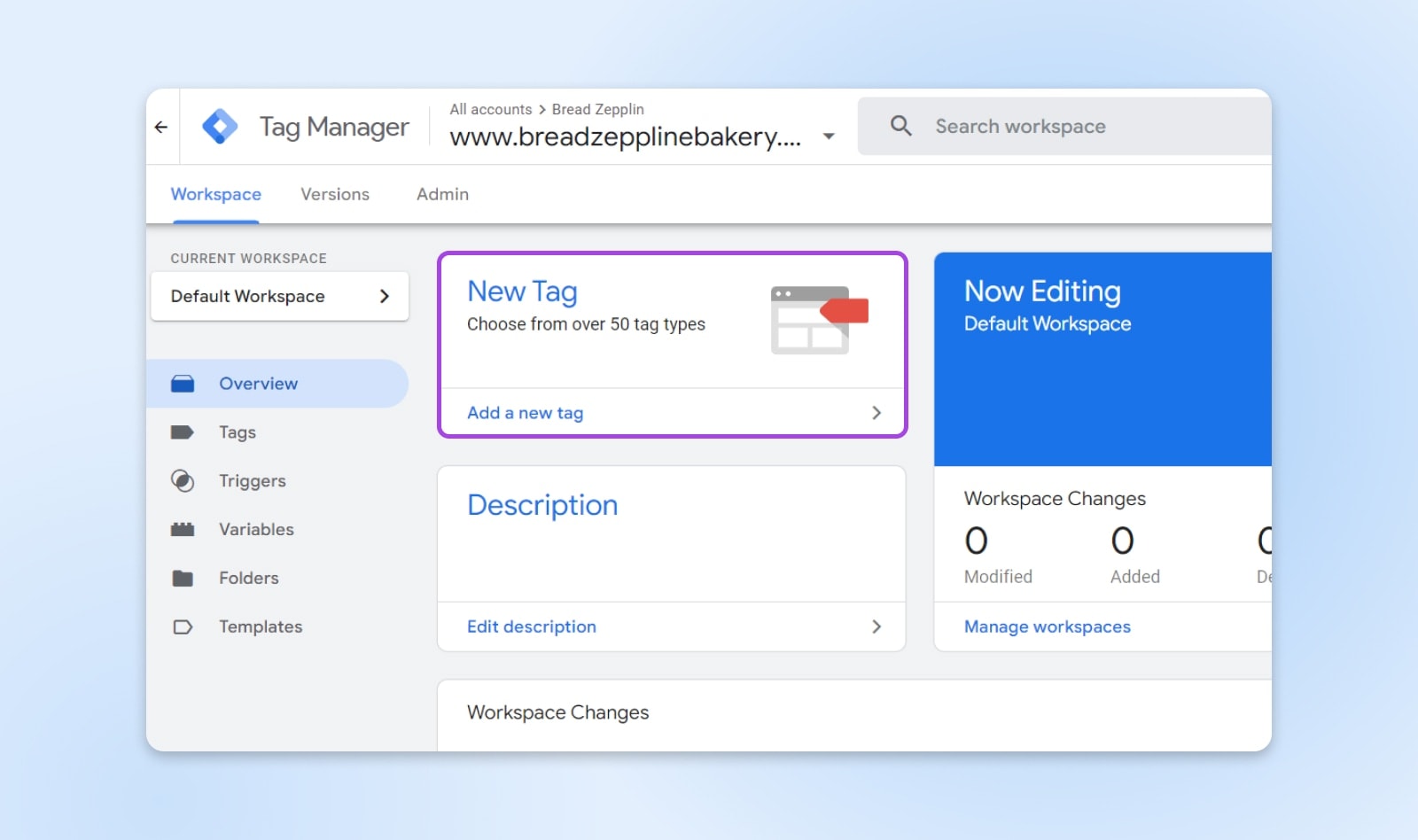The width and height of the screenshot is (1418, 840).
Task: Open Tags via its tag icon
Action: [183, 432]
